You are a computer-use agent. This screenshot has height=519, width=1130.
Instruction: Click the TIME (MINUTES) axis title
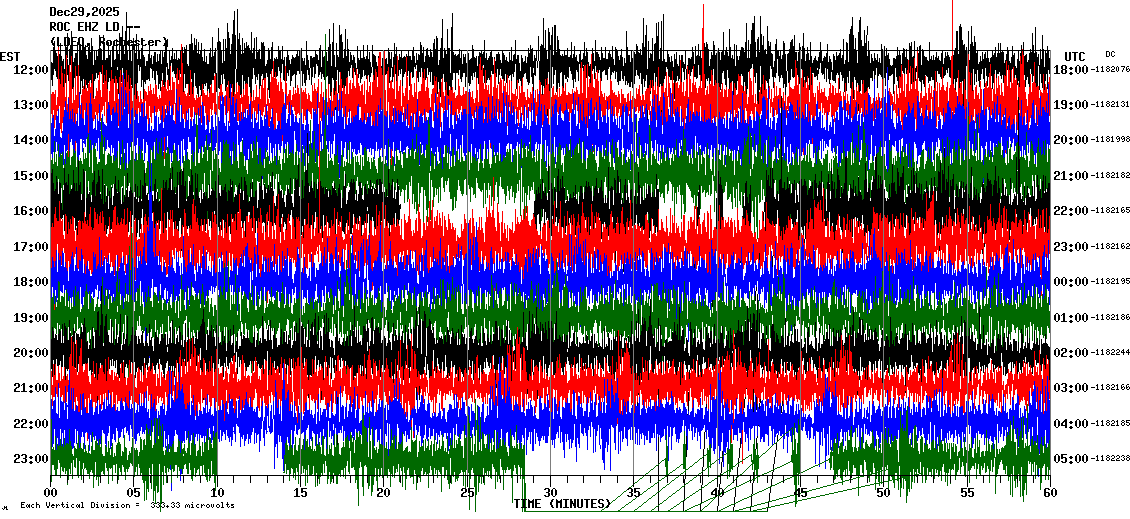point(562,504)
